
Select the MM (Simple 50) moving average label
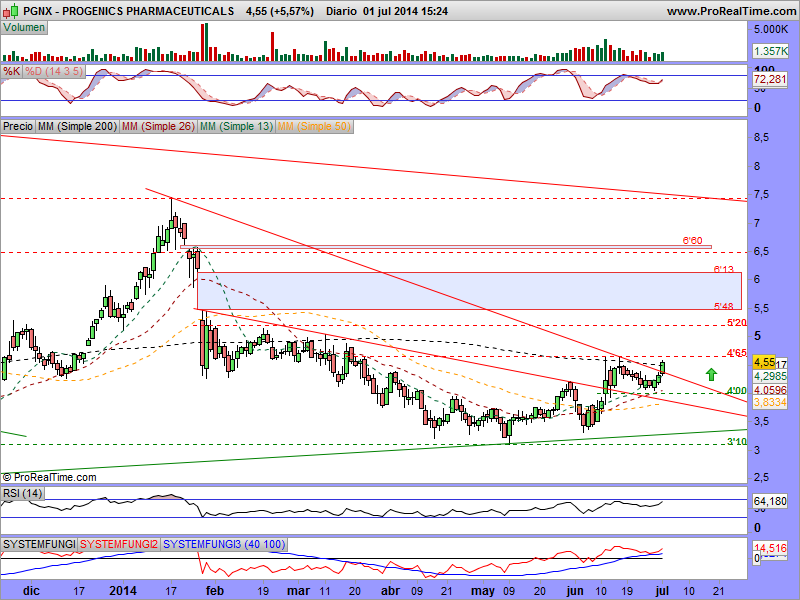click(x=314, y=126)
